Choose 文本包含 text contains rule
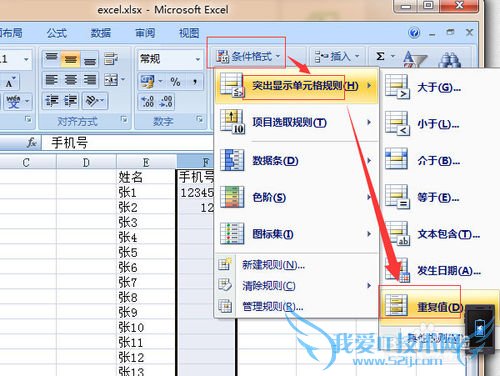 pos(438,234)
